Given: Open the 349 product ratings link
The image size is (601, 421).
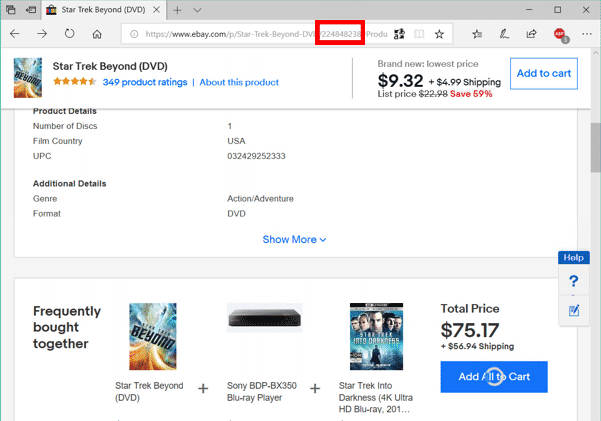Looking at the screenshot, I should point(144,82).
